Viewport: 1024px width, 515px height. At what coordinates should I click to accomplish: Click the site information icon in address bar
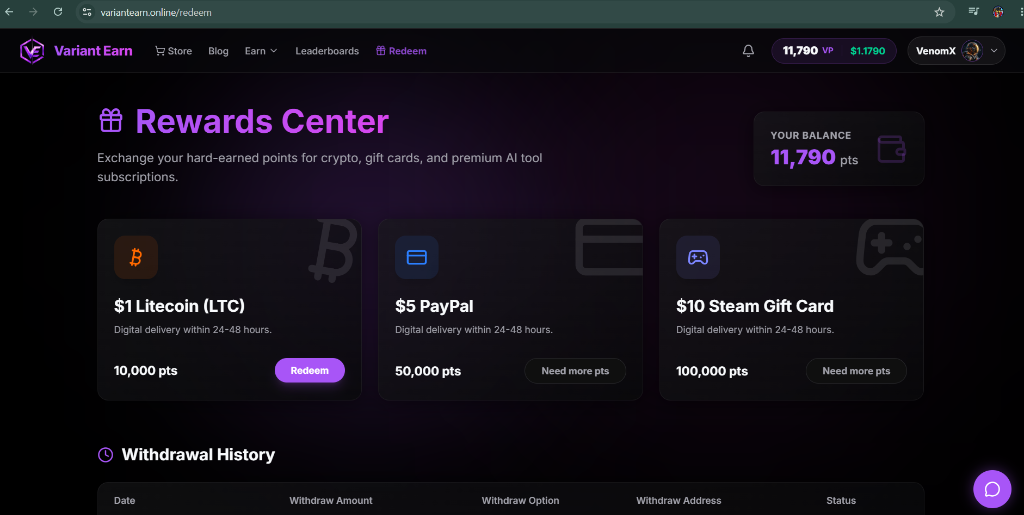tap(87, 12)
